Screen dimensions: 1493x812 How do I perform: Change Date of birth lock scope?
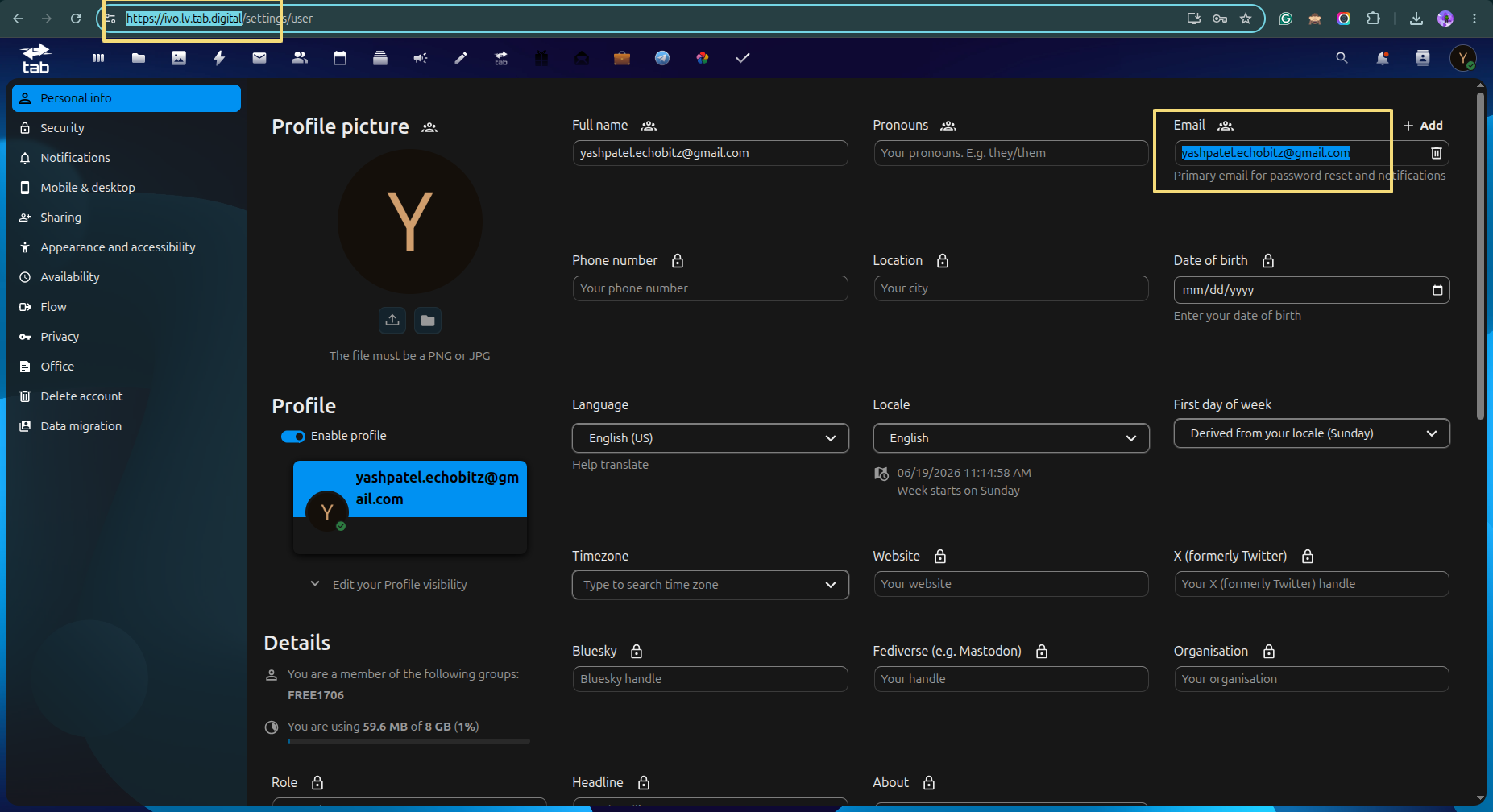coord(1268,261)
